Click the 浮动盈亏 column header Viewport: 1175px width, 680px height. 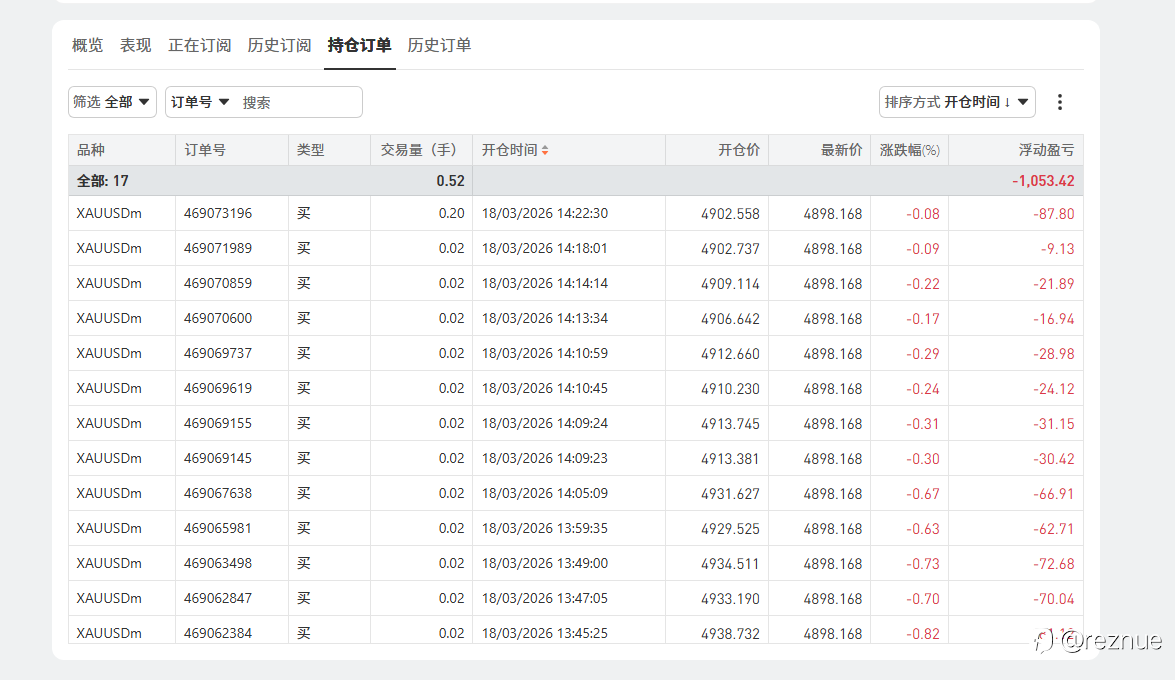tap(1046, 151)
